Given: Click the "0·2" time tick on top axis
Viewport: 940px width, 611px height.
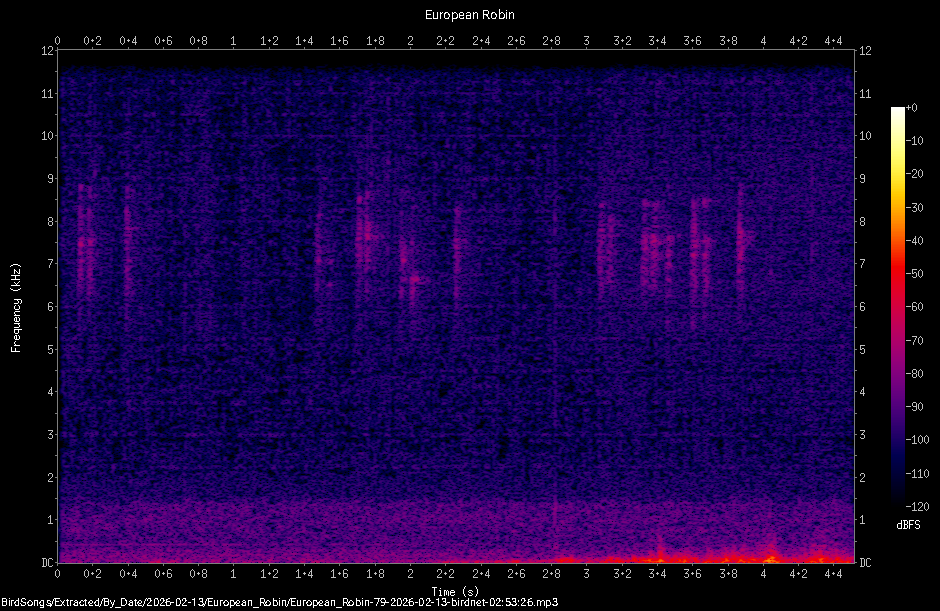Looking at the screenshot, I should point(92,41).
